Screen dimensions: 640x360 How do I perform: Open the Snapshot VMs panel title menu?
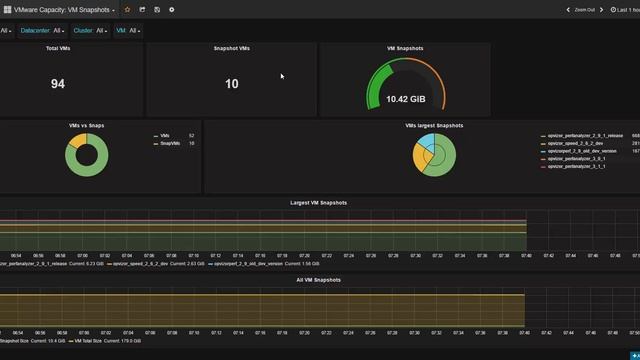(x=231, y=48)
